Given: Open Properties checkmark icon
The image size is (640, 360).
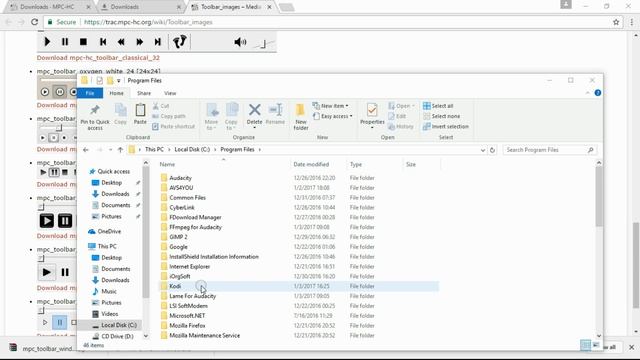Looking at the screenshot, I should [x=372, y=110].
